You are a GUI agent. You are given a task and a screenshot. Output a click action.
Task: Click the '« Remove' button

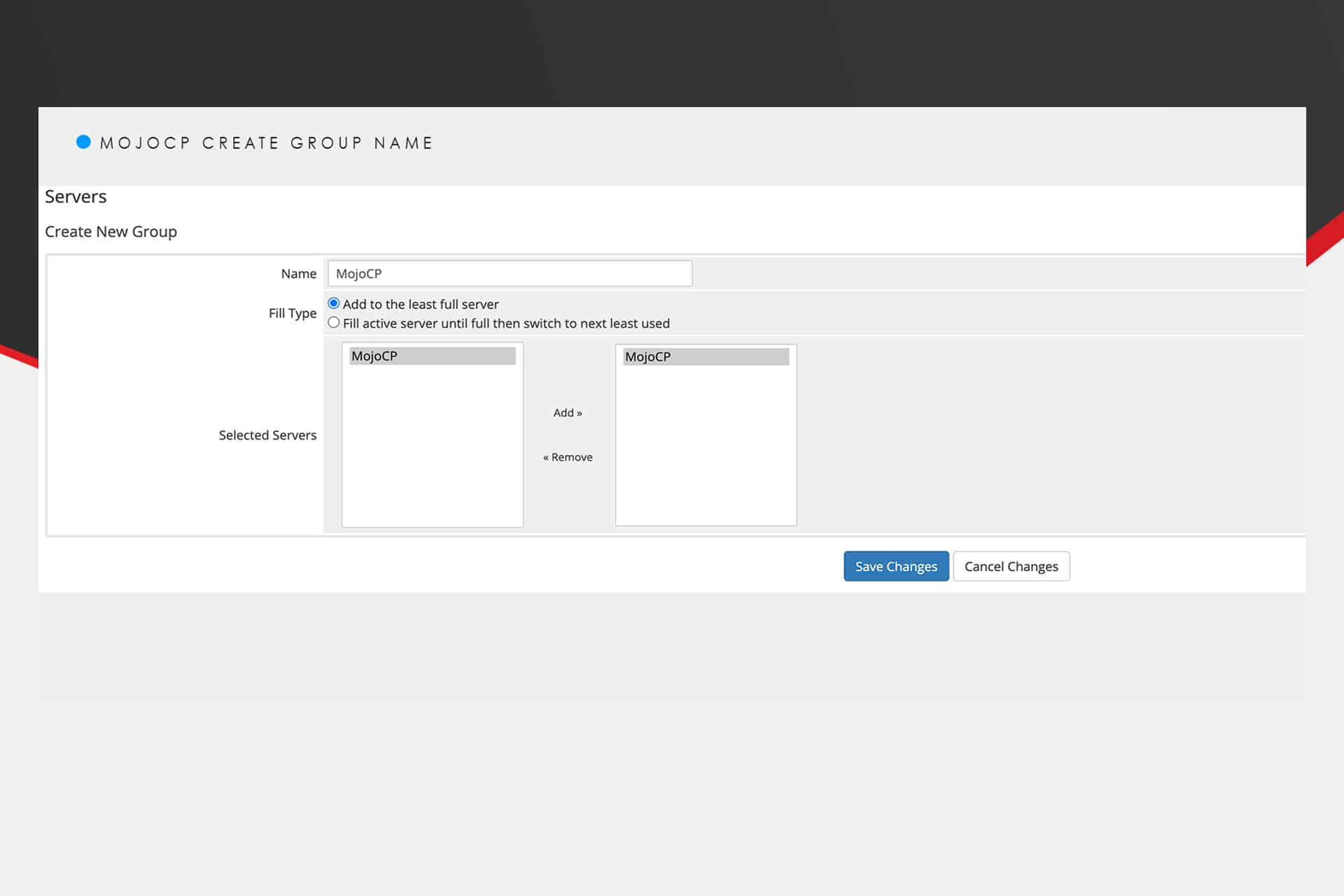(568, 457)
